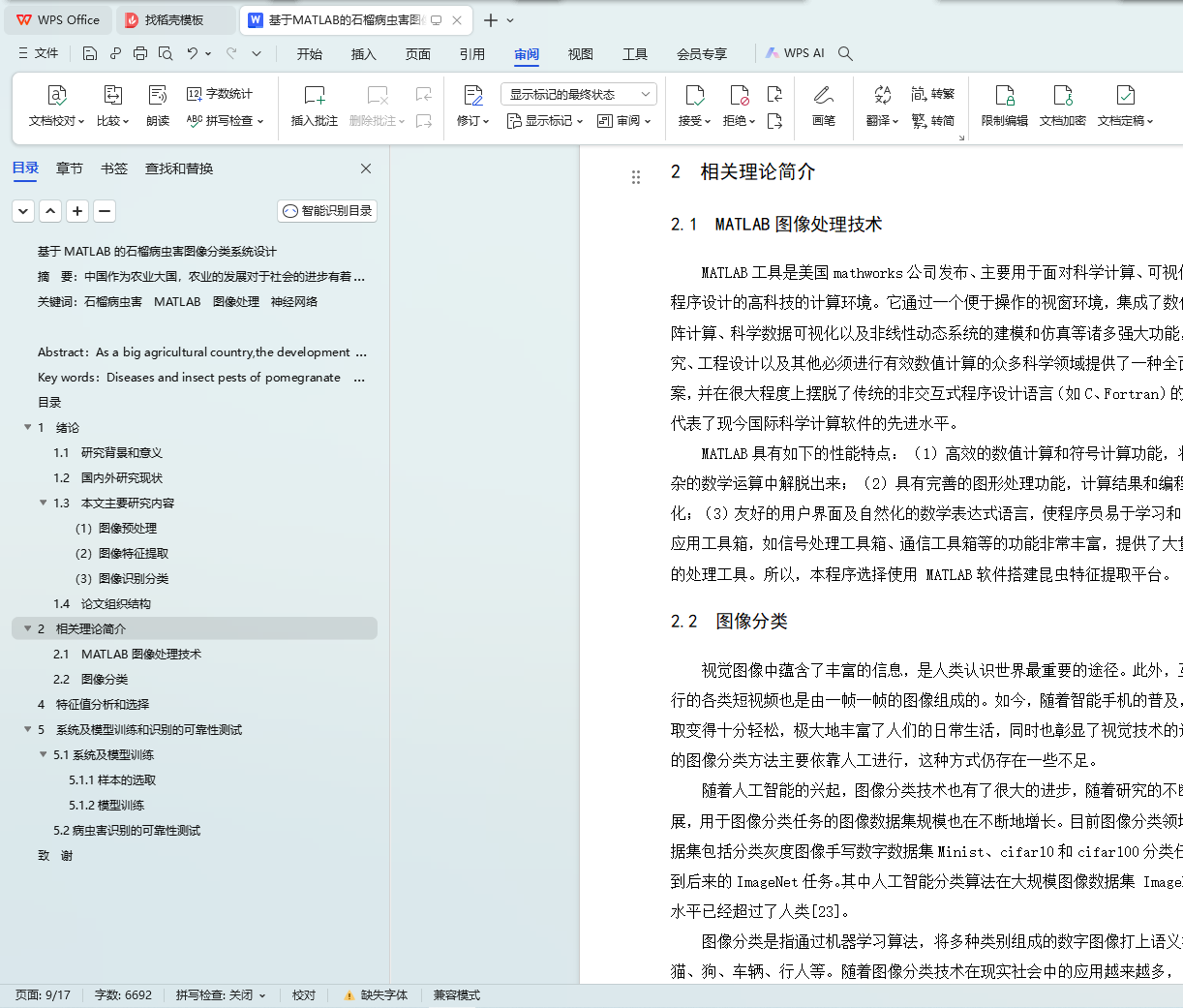
Task: Collapse the 2 相关理论简介 node
Action: point(27,628)
